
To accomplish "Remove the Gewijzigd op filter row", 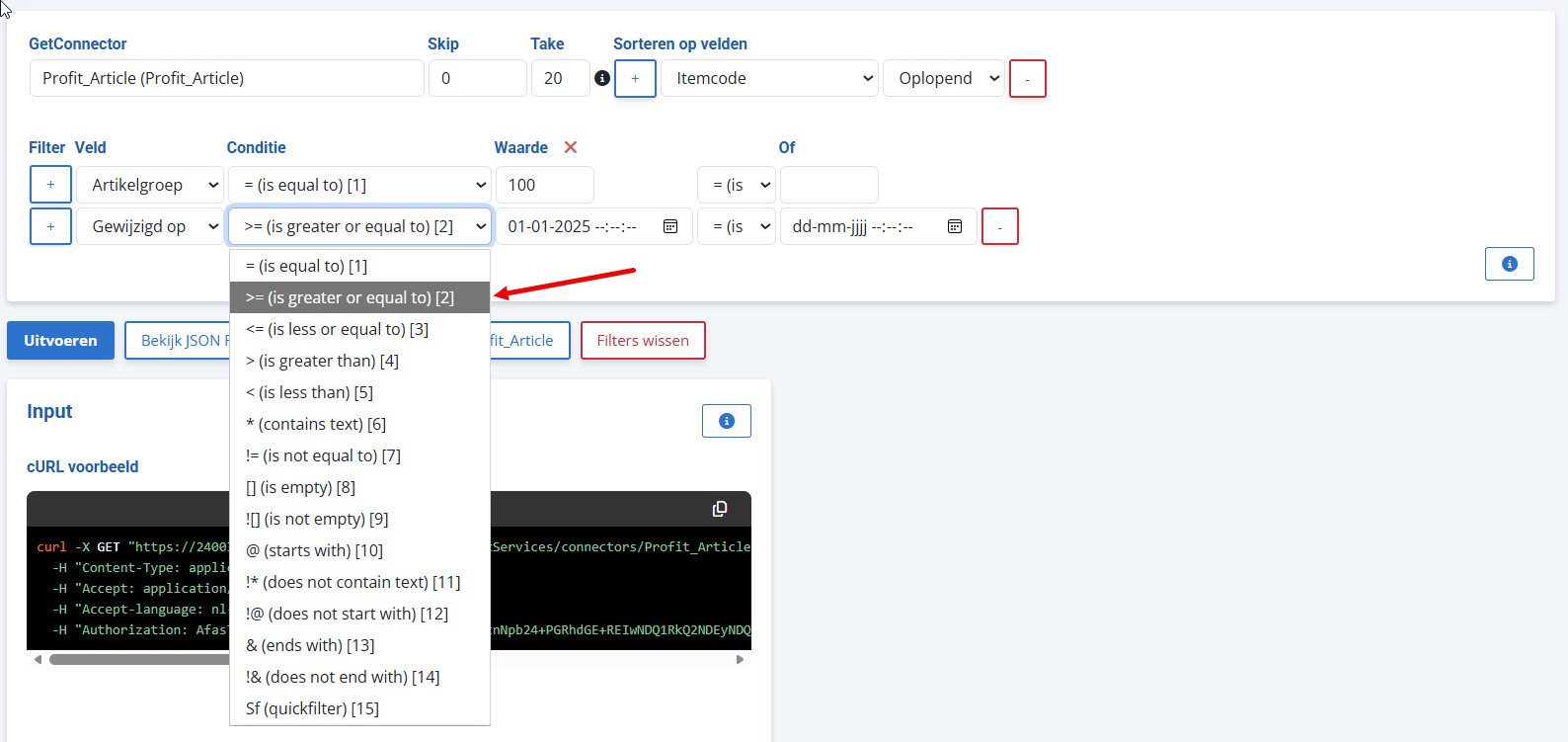I will click(x=1000, y=226).
